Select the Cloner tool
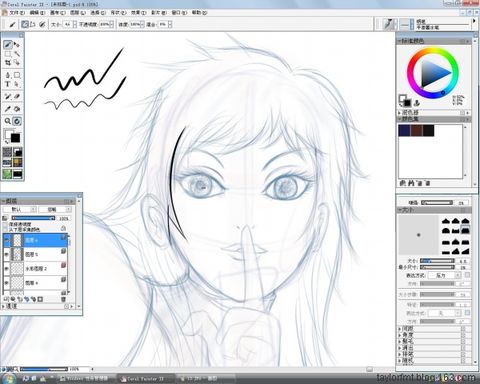The height and width of the screenshot is (384, 480). coord(8,97)
